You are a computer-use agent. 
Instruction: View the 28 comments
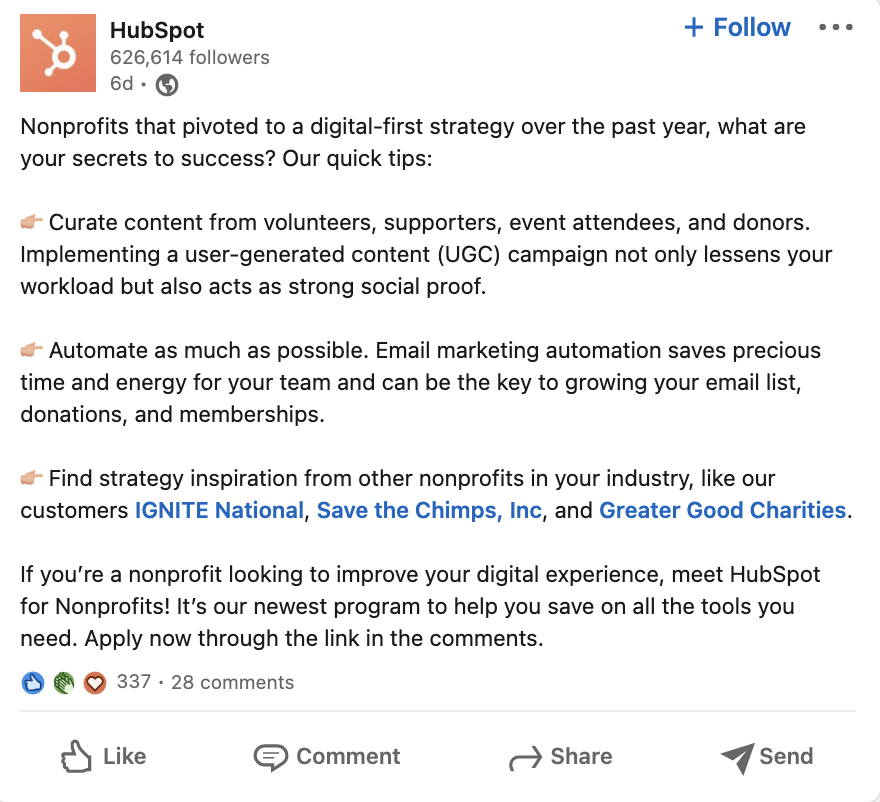tap(232, 682)
